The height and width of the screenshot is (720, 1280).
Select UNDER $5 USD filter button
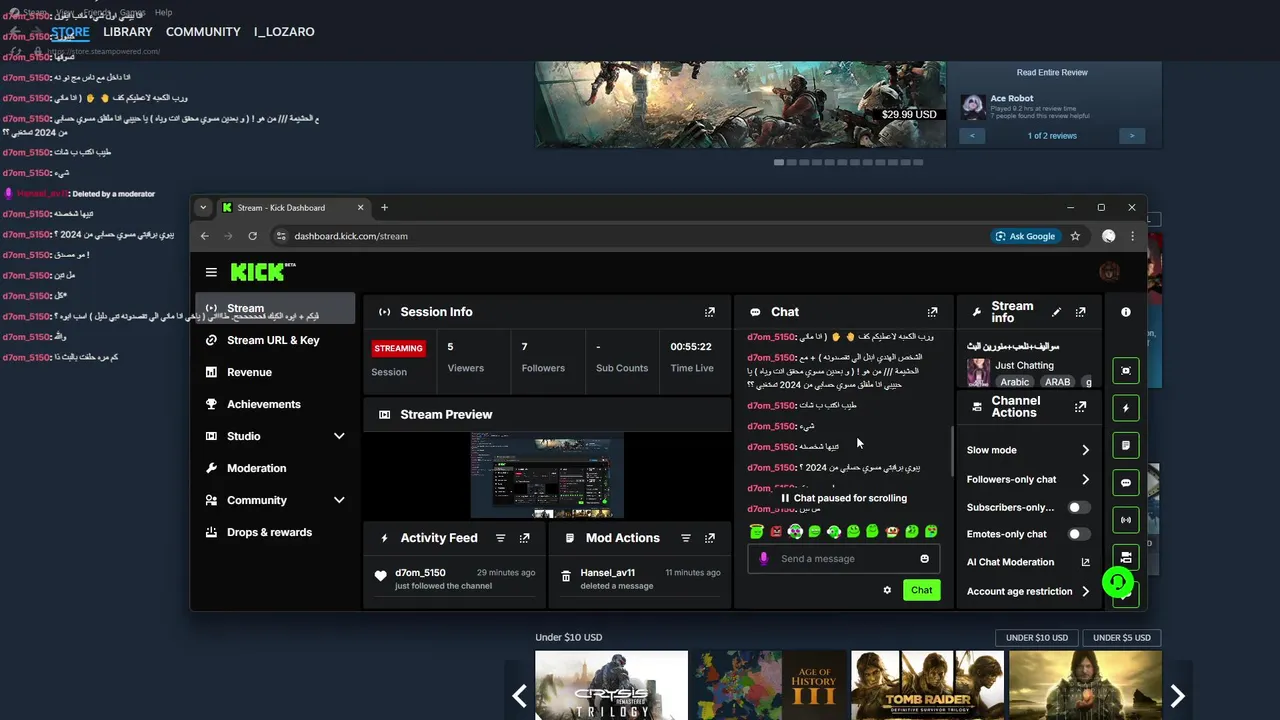pos(1122,638)
